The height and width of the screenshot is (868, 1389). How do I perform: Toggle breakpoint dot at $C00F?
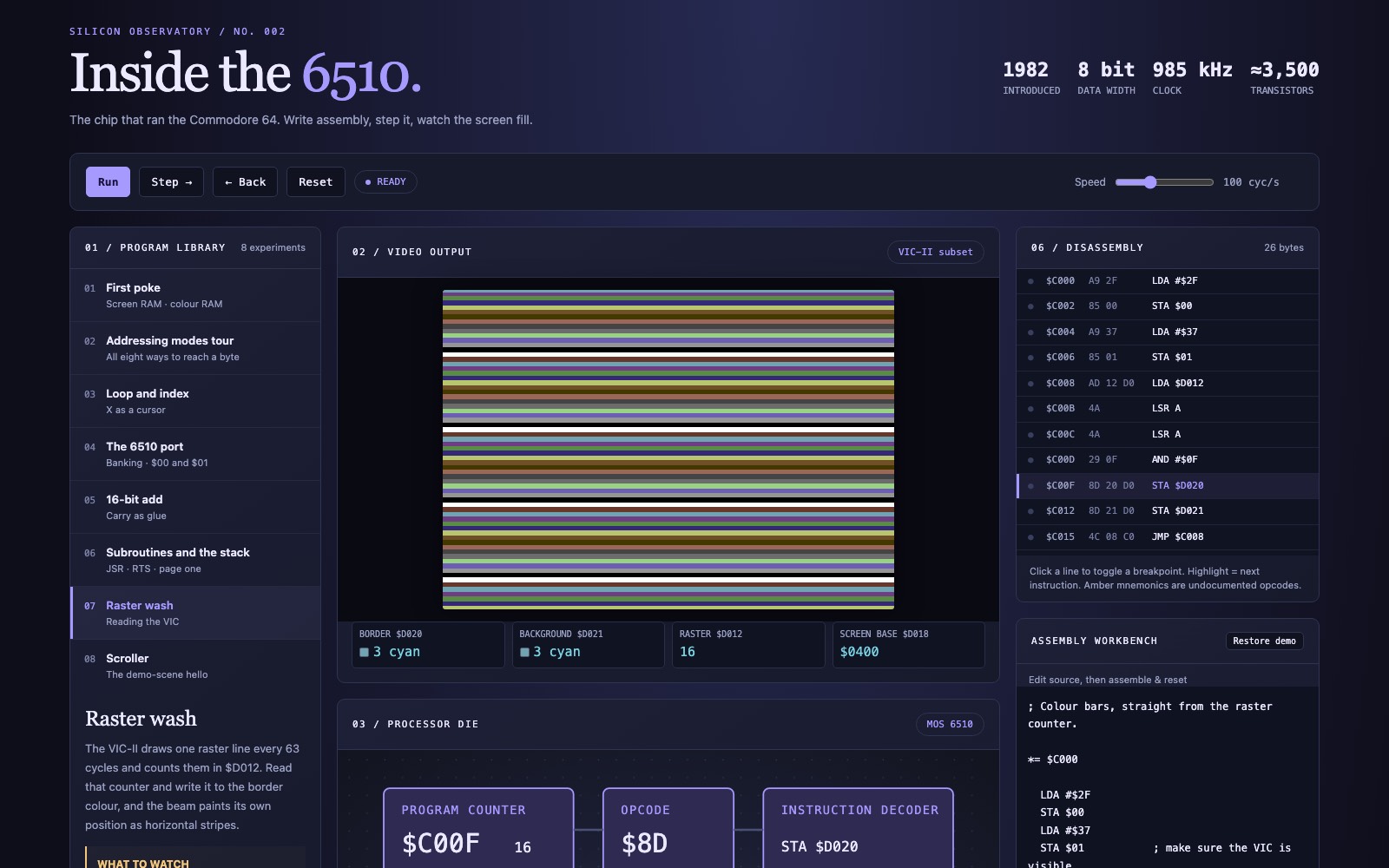(1030, 486)
